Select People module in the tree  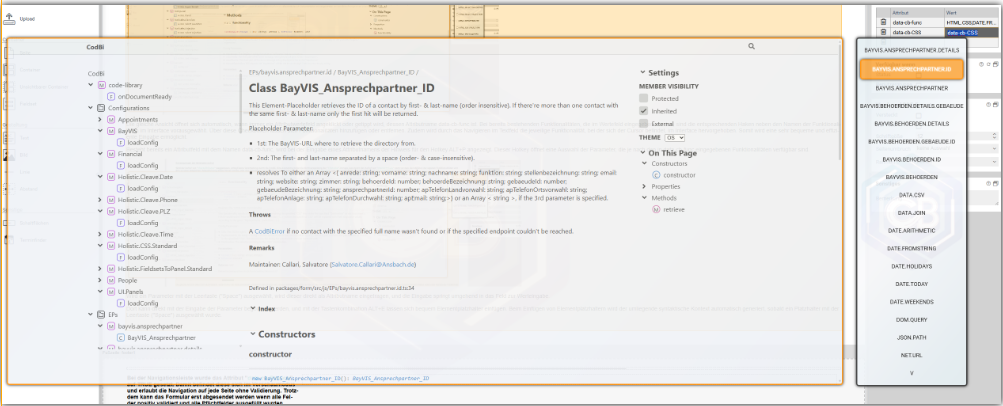[127, 280]
